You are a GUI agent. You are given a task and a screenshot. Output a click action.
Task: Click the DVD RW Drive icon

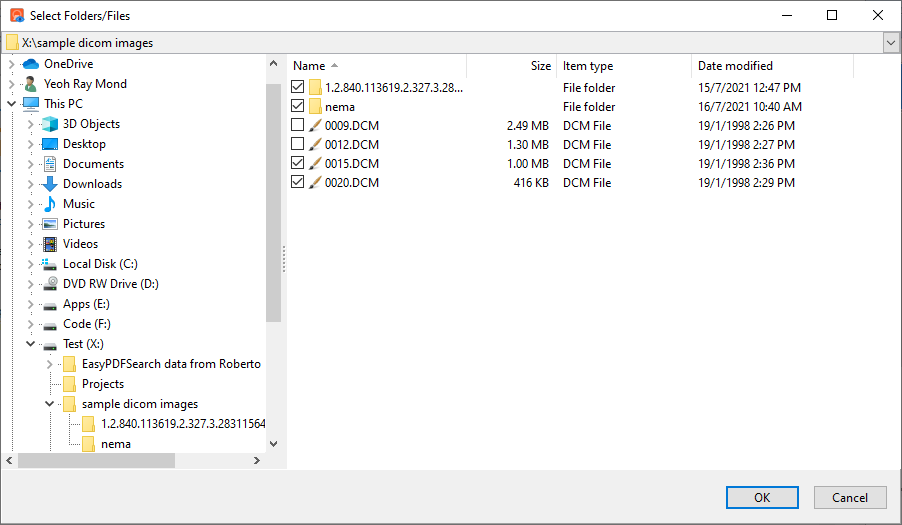50,284
